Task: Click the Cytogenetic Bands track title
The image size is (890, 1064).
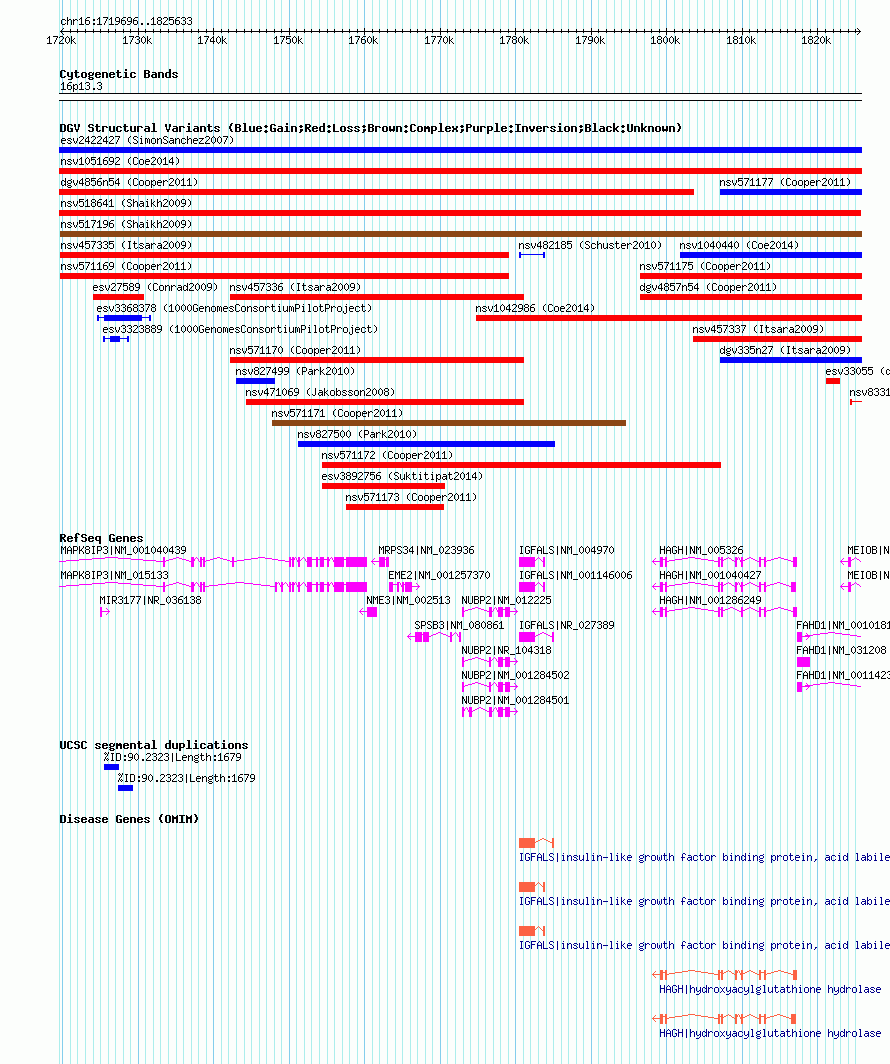Action: tap(119, 74)
